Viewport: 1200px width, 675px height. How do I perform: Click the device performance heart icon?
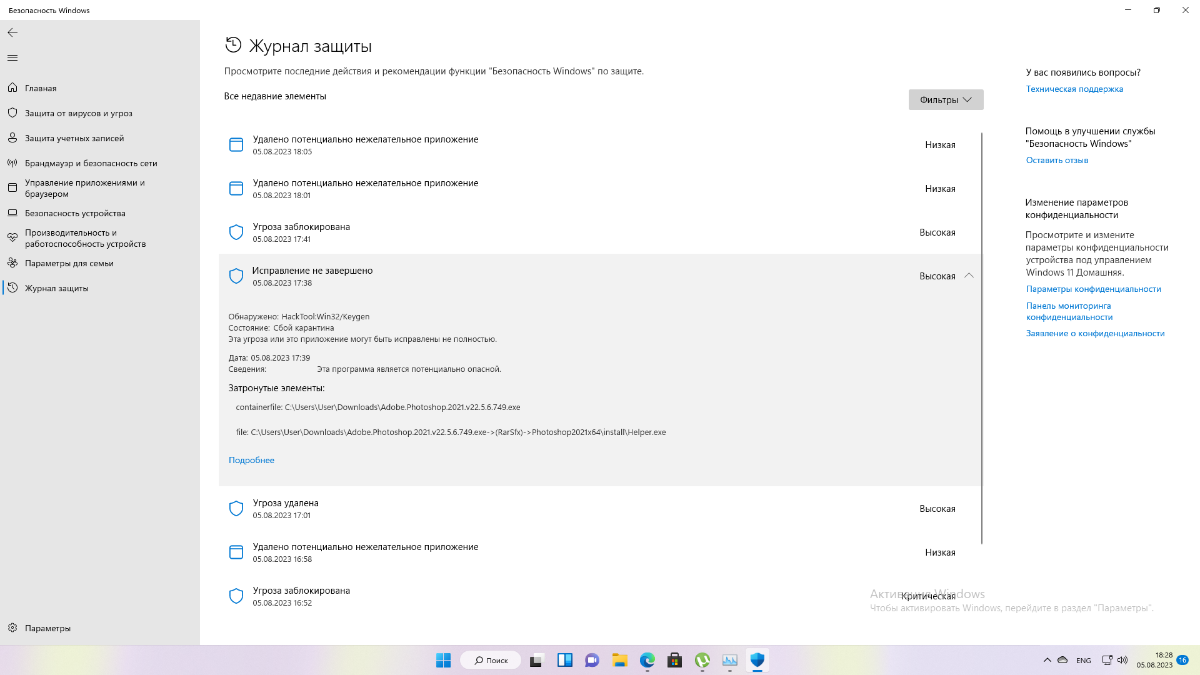coord(12,238)
